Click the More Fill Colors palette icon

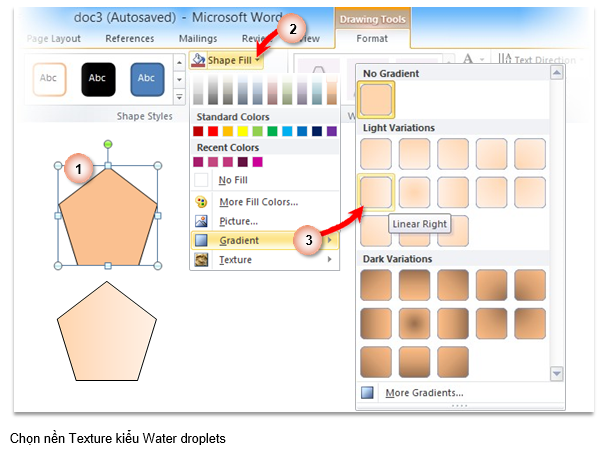pyautogui.click(x=202, y=202)
